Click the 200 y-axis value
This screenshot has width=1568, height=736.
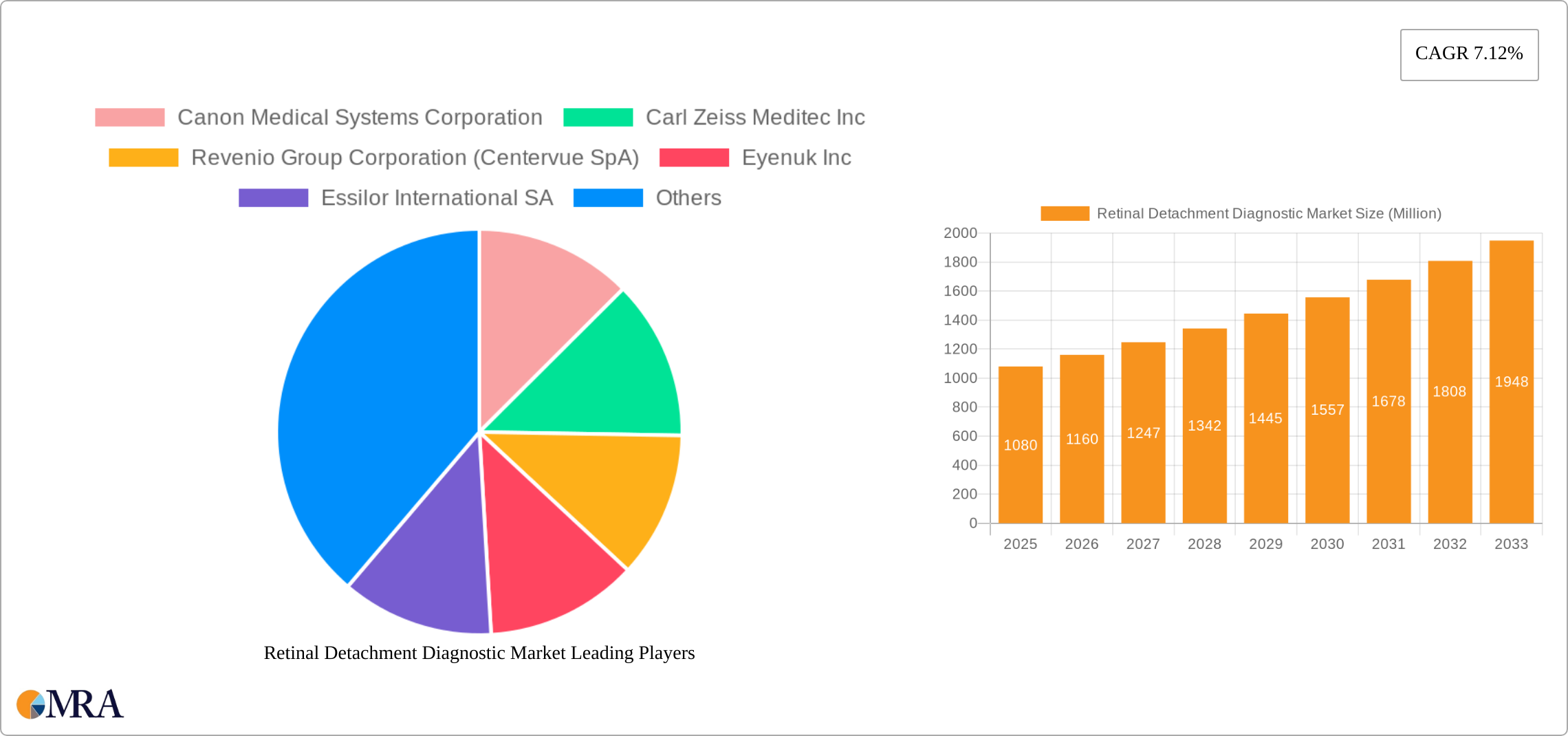click(965, 494)
